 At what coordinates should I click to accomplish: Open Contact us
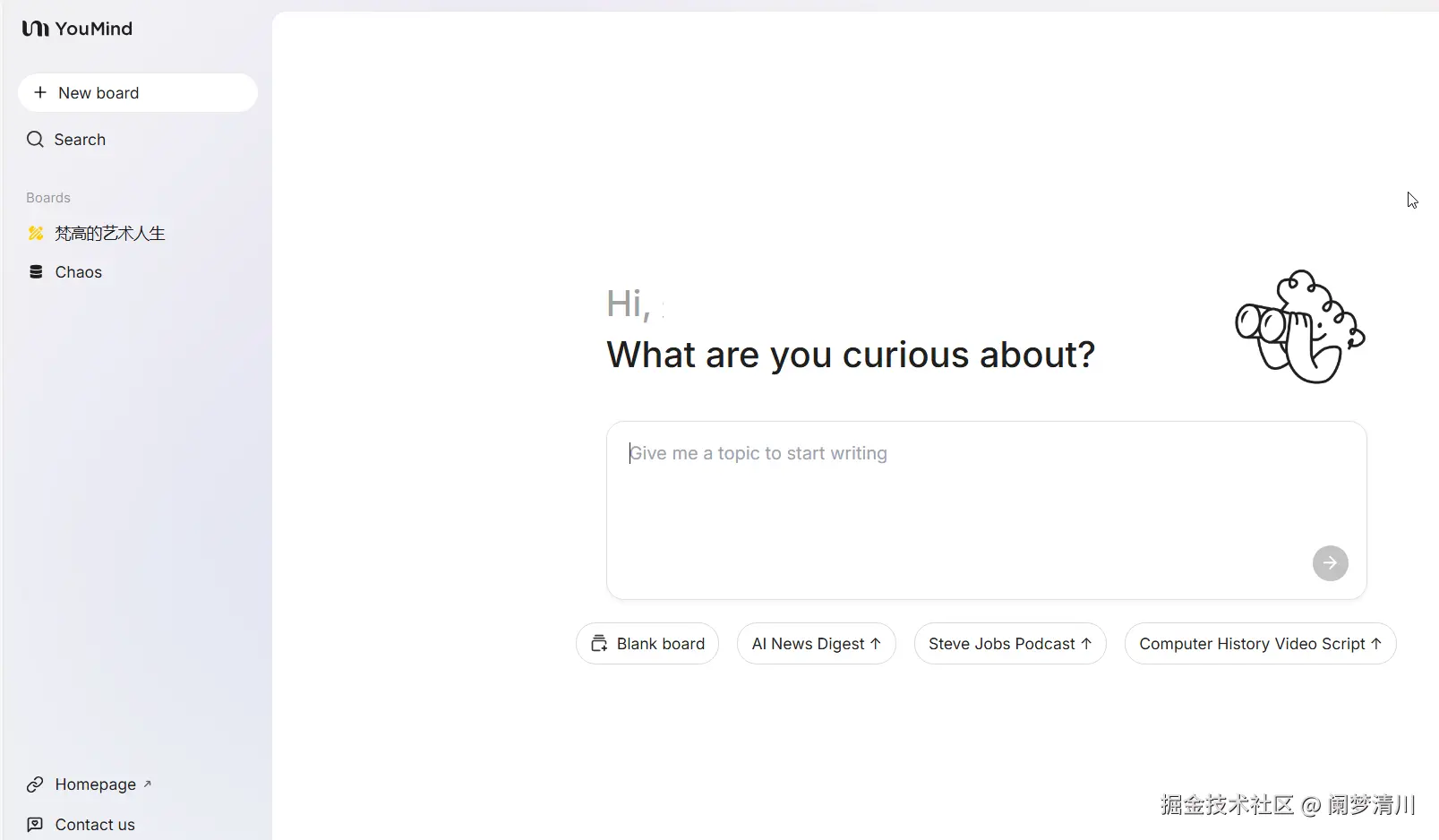(95, 824)
